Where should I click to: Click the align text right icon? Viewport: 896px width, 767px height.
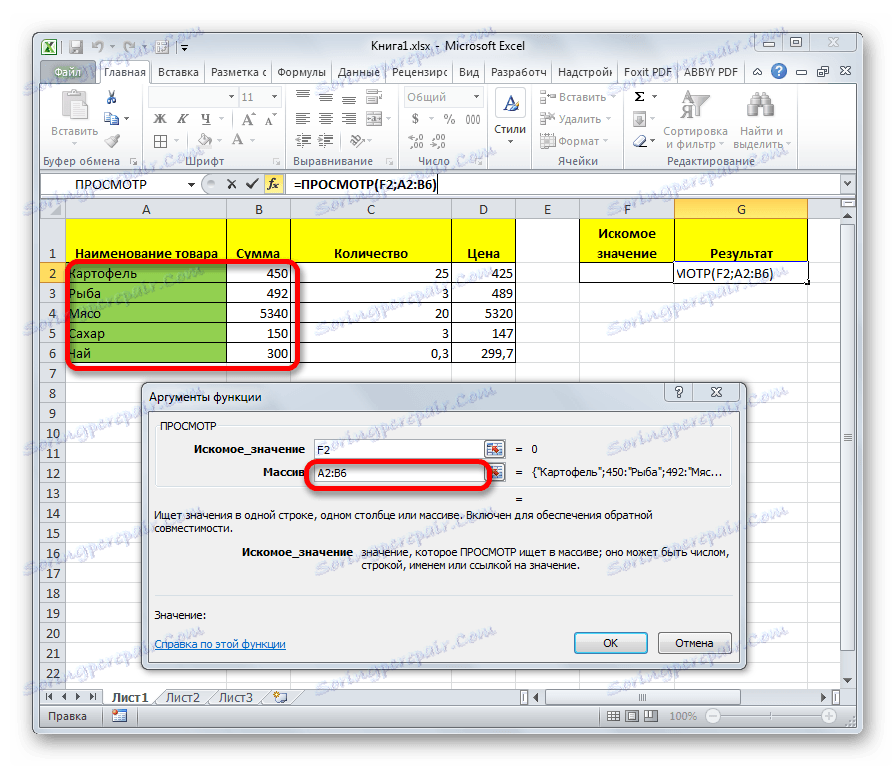[x=349, y=119]
